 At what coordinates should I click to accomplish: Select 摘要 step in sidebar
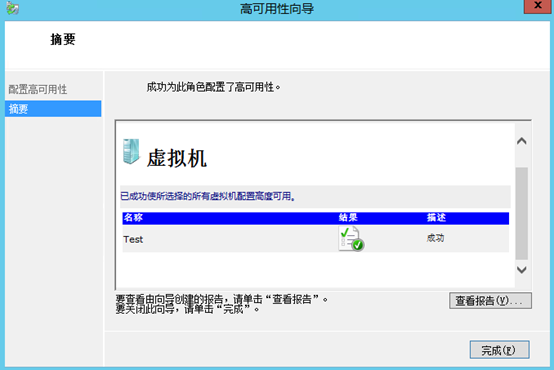tap(53, 109)
